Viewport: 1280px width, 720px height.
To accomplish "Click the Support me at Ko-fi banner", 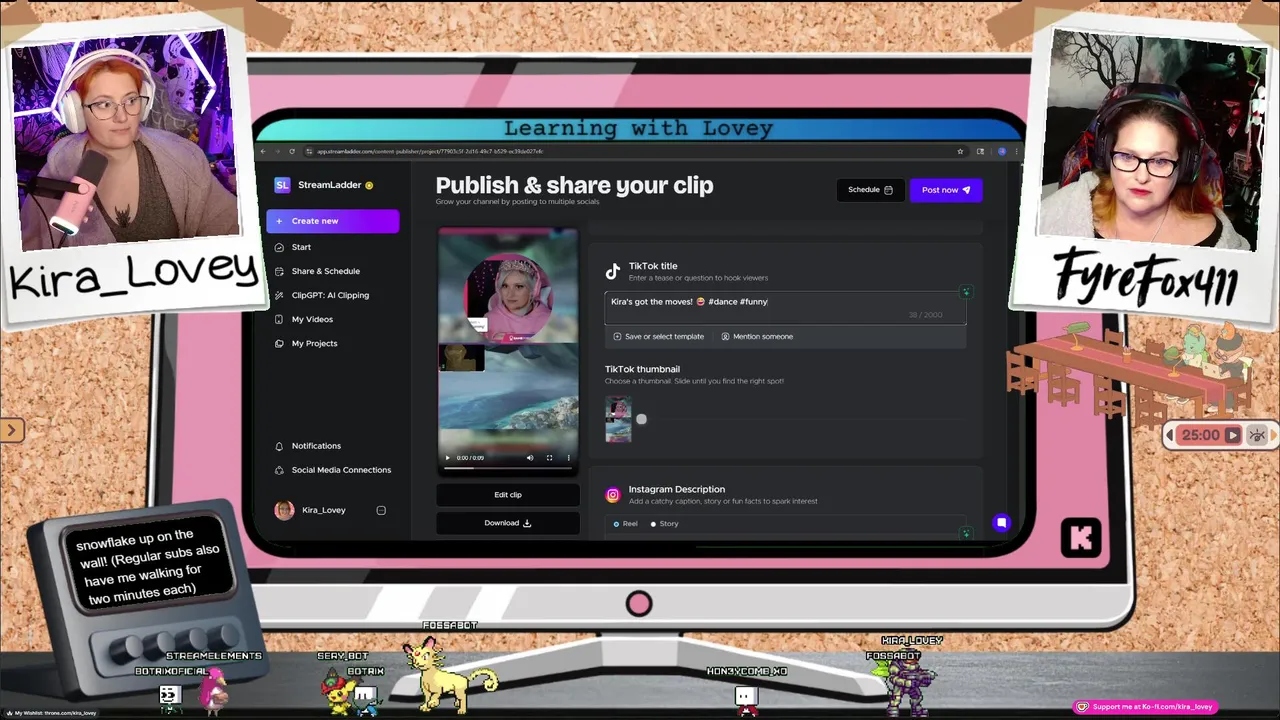I will (x=1145, y=707).
